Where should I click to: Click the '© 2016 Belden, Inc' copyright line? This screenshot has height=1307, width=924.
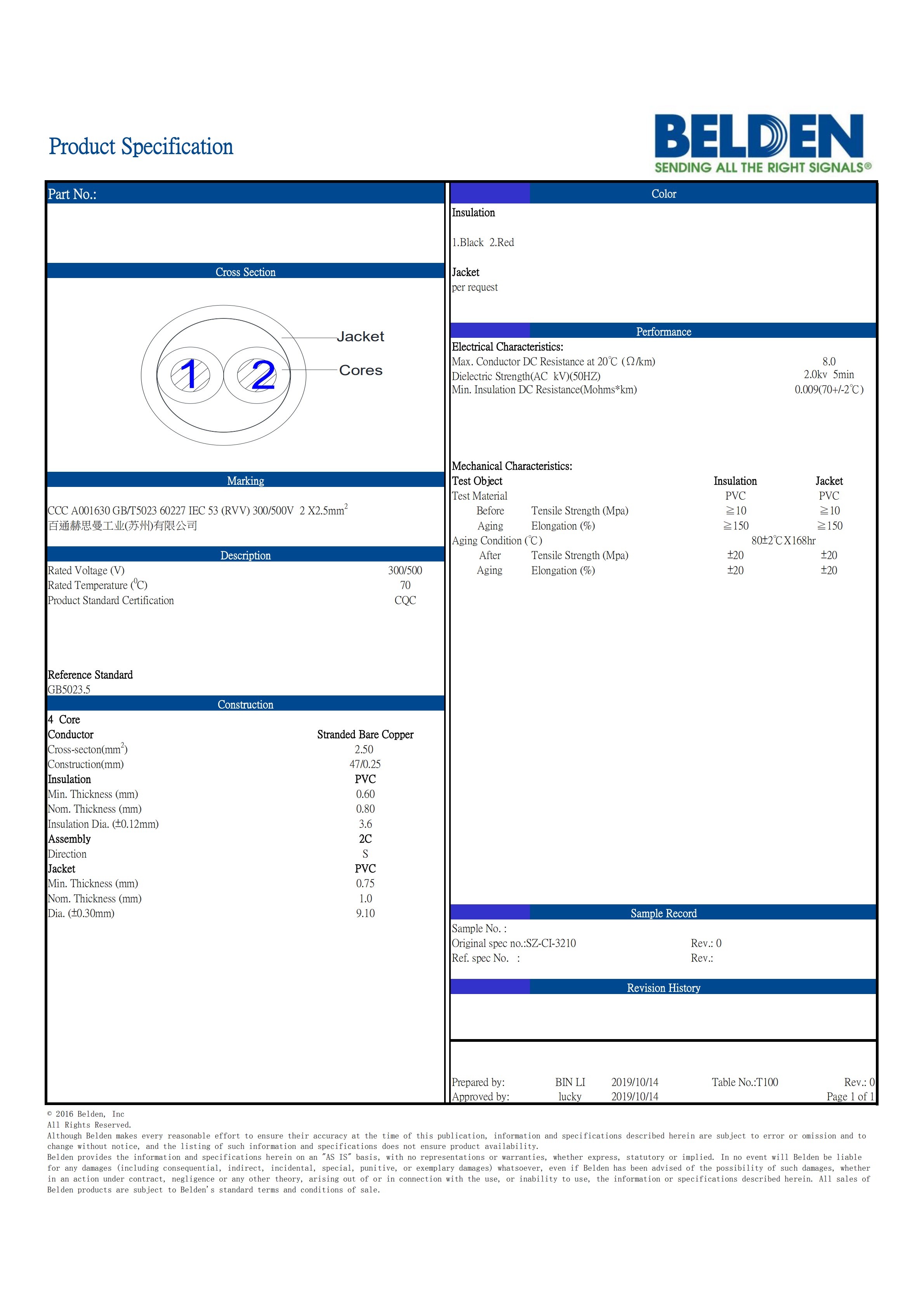(x=85, y=1114)
